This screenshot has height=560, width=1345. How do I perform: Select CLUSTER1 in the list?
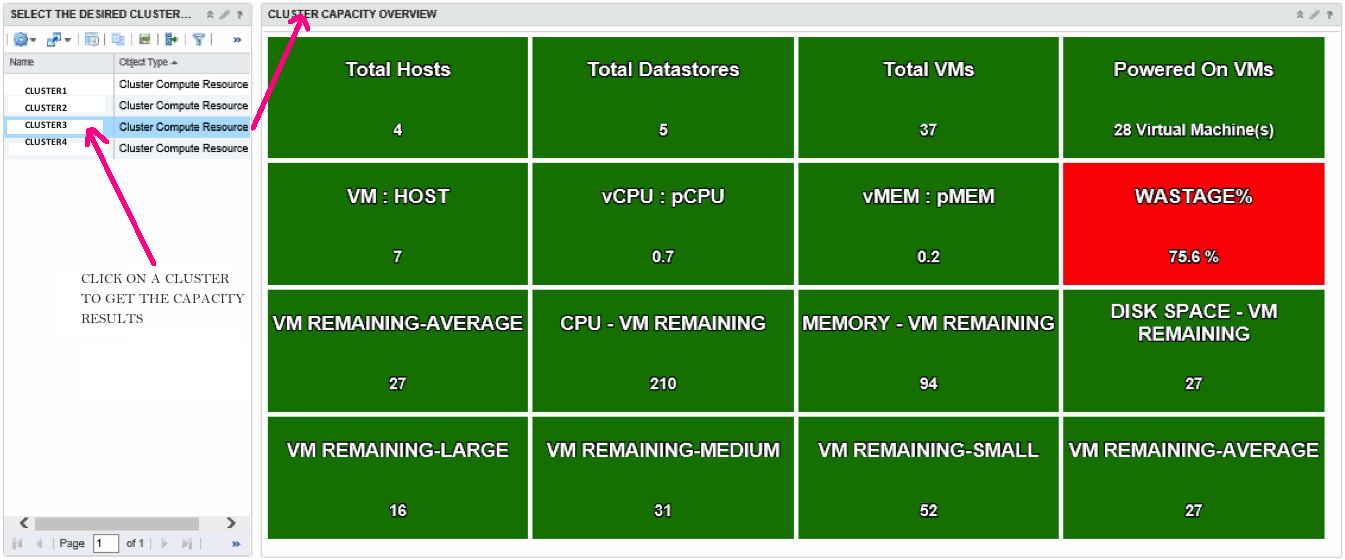46,91
